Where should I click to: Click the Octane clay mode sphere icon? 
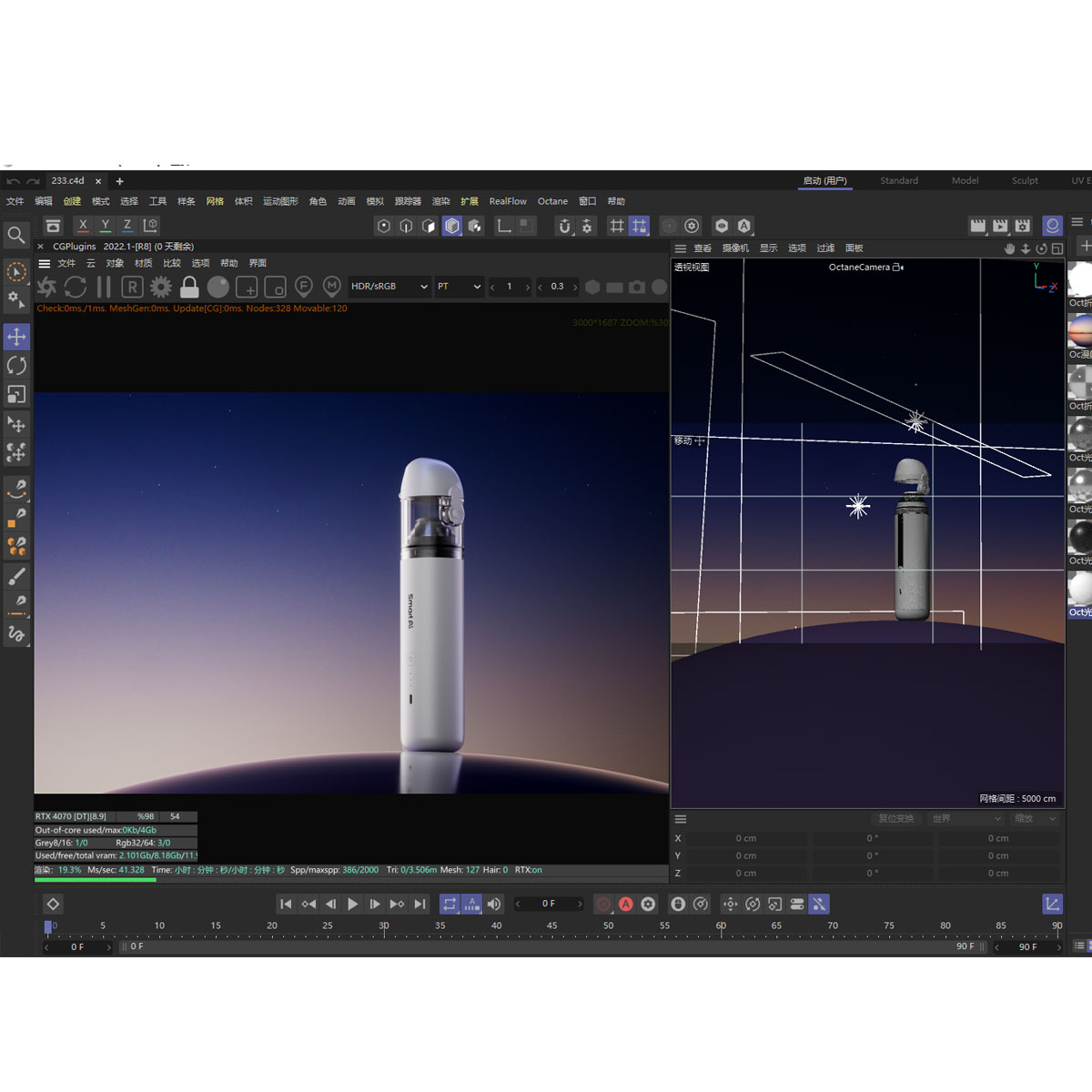pyautogui.click(x=218, y=288)
